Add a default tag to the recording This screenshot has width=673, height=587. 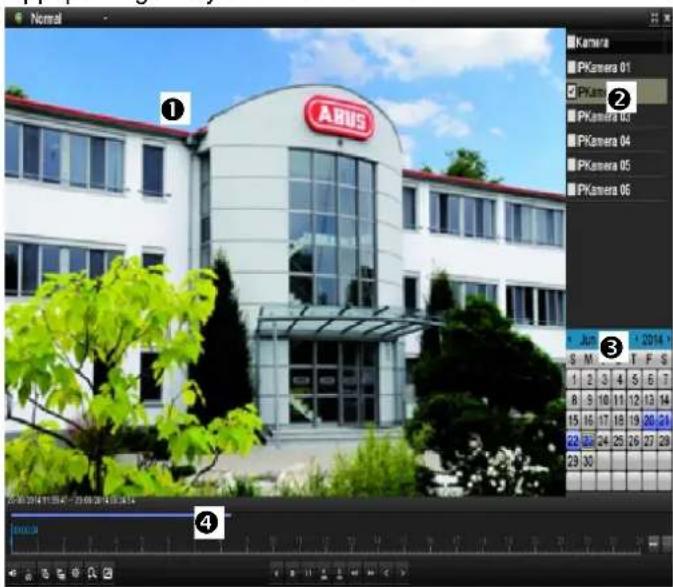tap(45, 574)
